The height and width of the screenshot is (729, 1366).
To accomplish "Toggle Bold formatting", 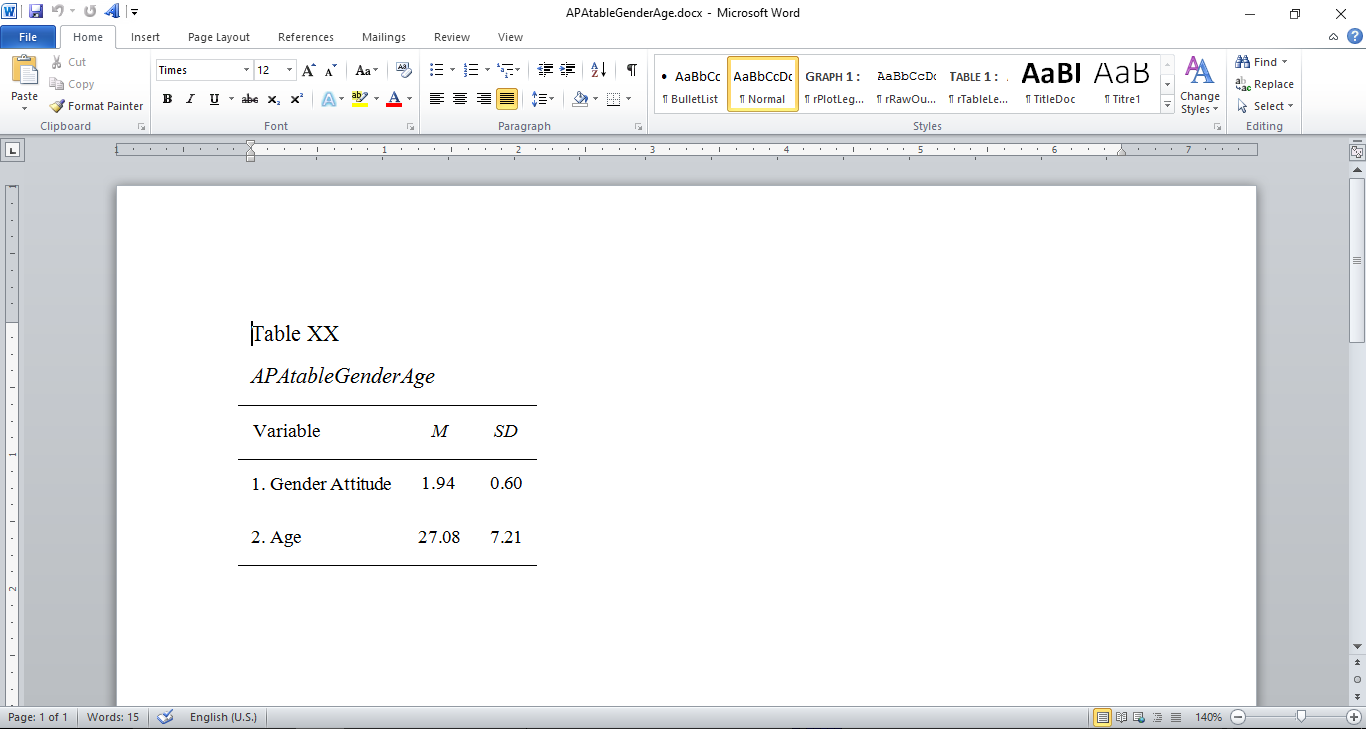I will coord(167,99).
